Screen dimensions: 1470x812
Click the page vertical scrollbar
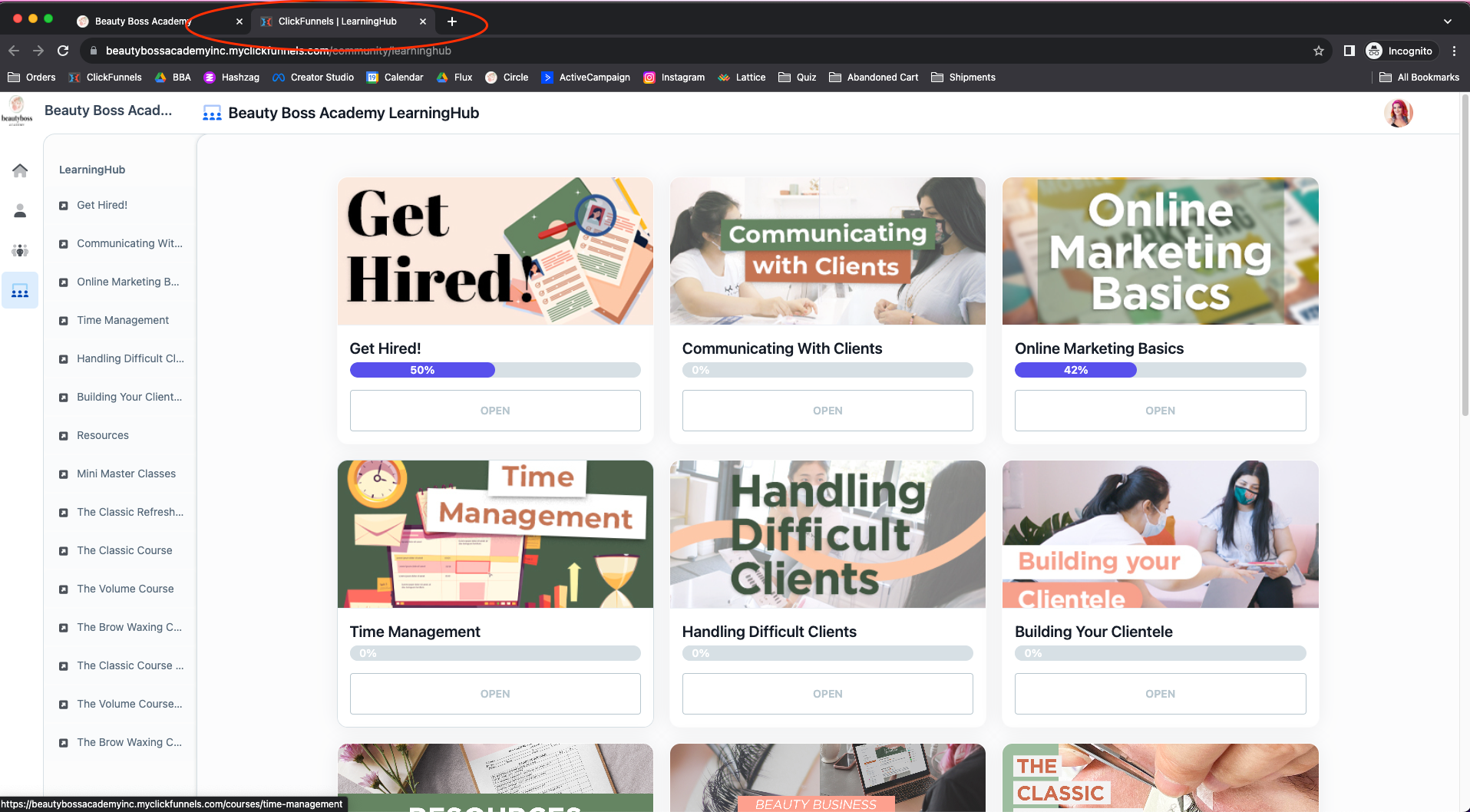(1465, 256)
